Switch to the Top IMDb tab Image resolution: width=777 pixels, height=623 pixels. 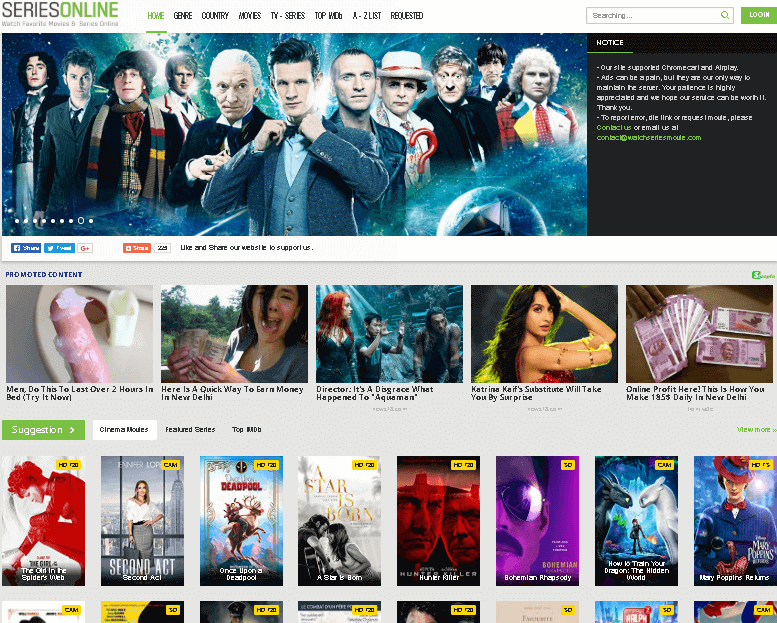[x=246, y=430]
